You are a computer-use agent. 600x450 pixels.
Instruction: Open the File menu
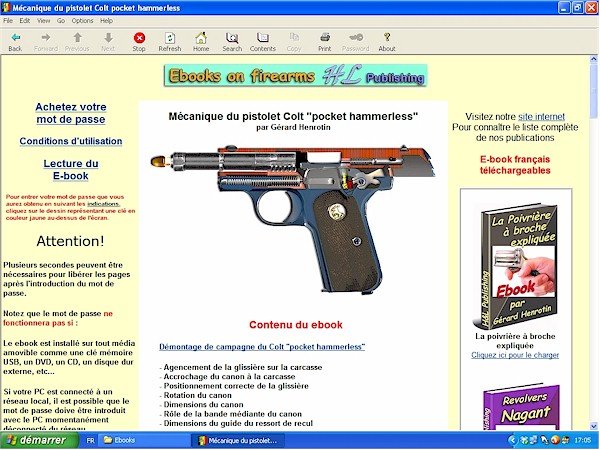click(8, 21)
